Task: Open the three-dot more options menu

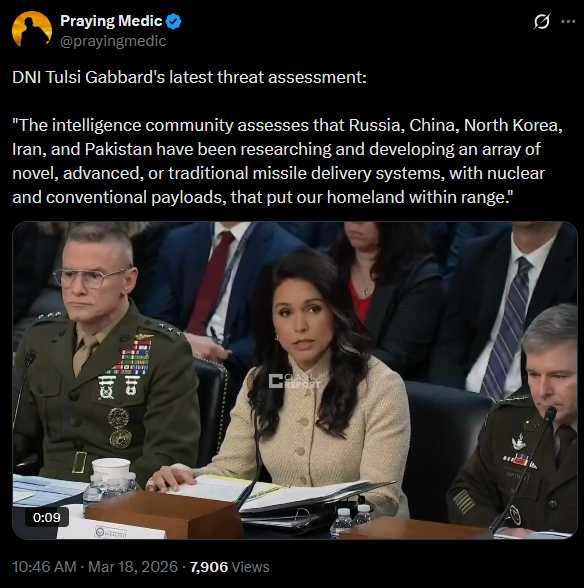Action: 568,21
